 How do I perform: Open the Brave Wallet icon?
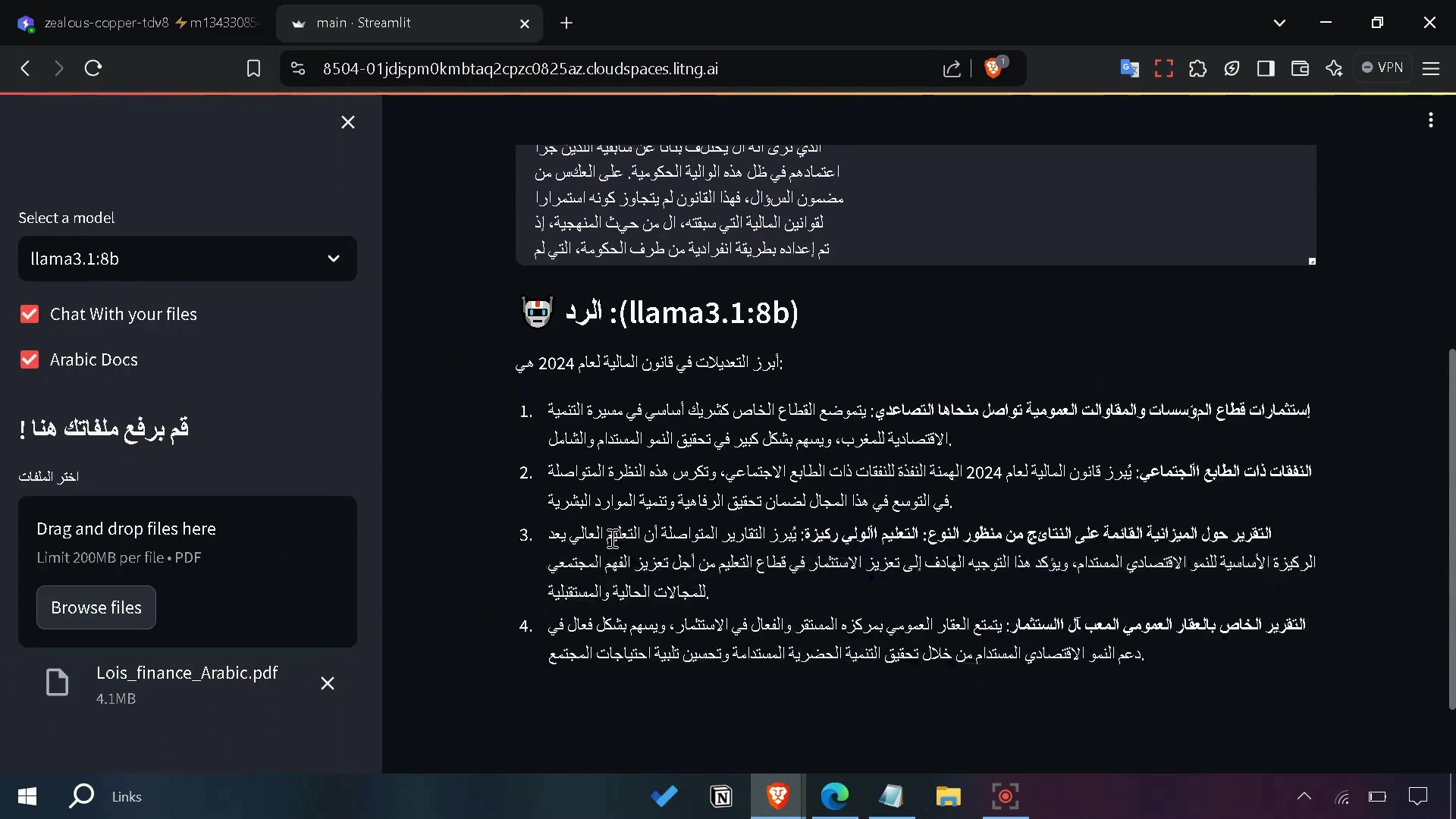click(1300, 68)
